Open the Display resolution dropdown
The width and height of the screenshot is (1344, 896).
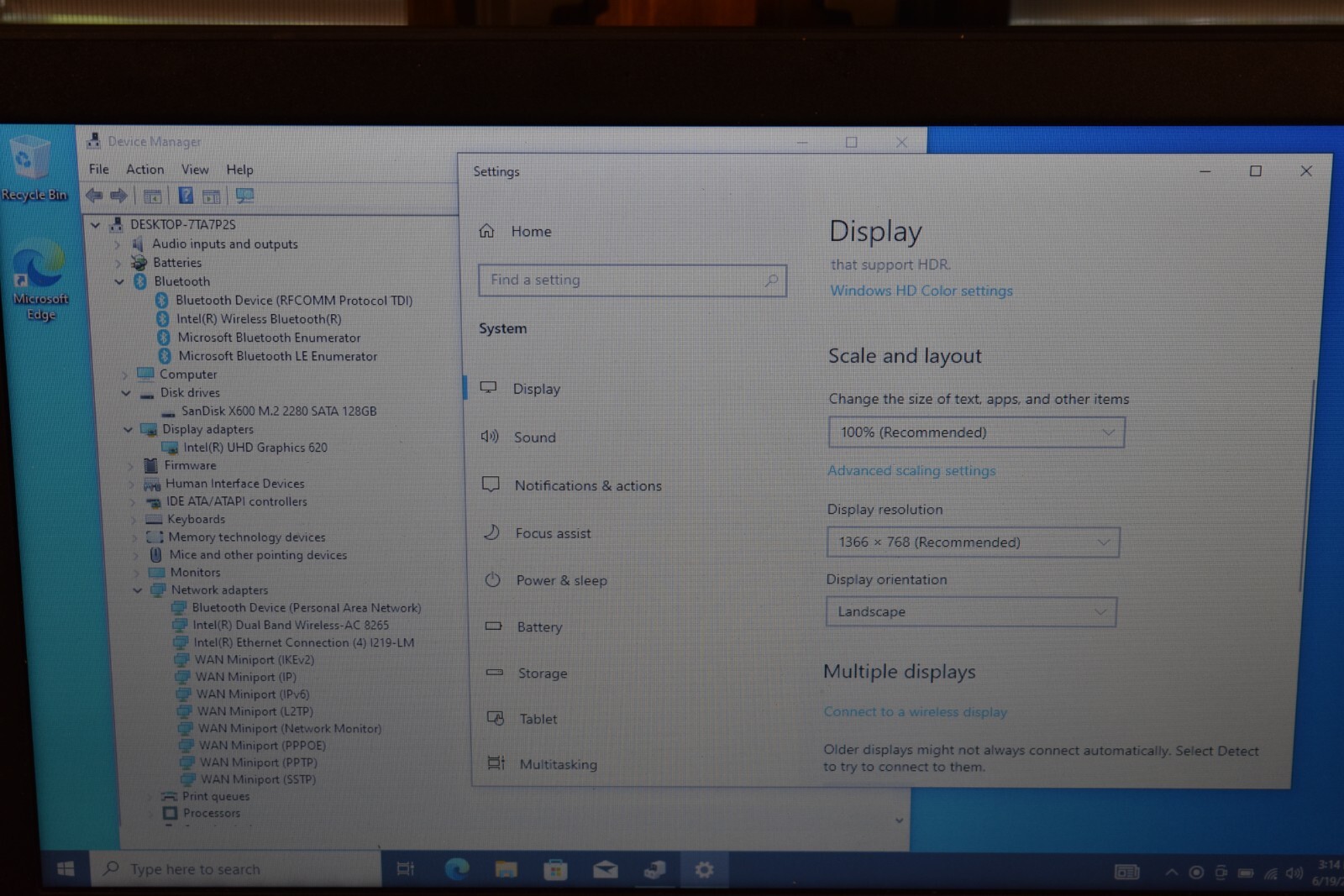coord(973,542)
